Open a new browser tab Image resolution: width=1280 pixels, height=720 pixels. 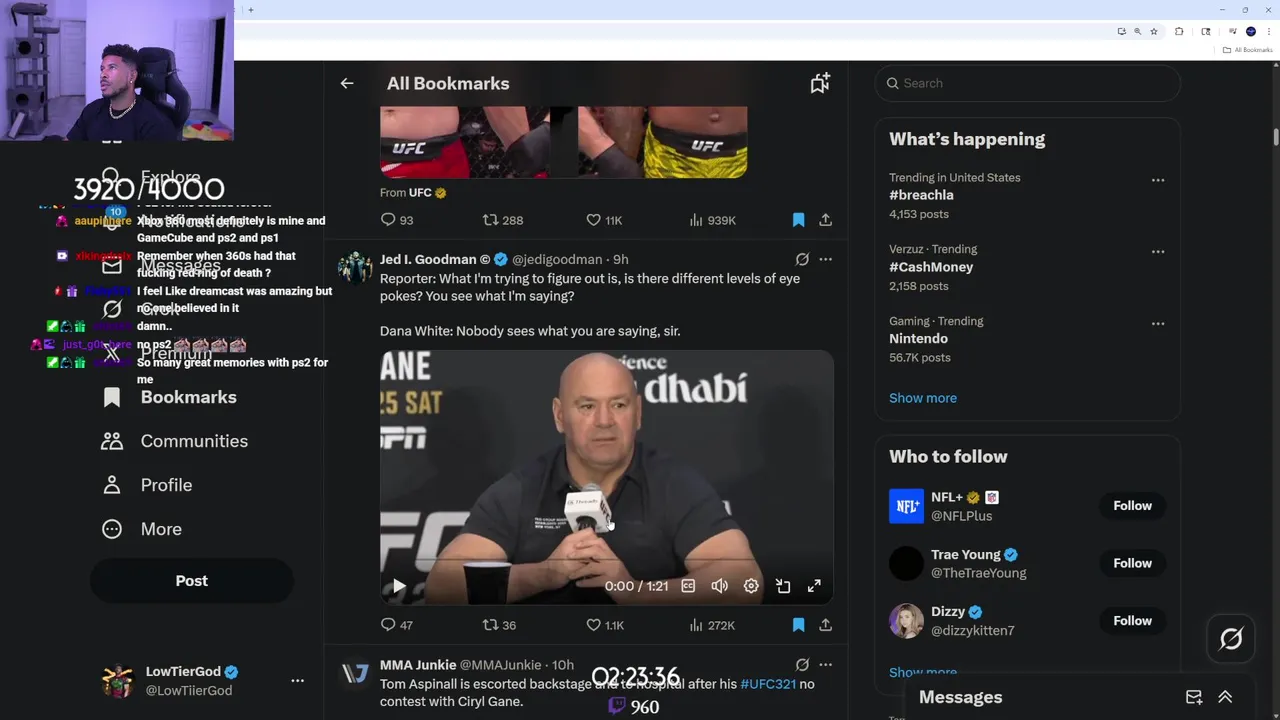coord(250,10)
